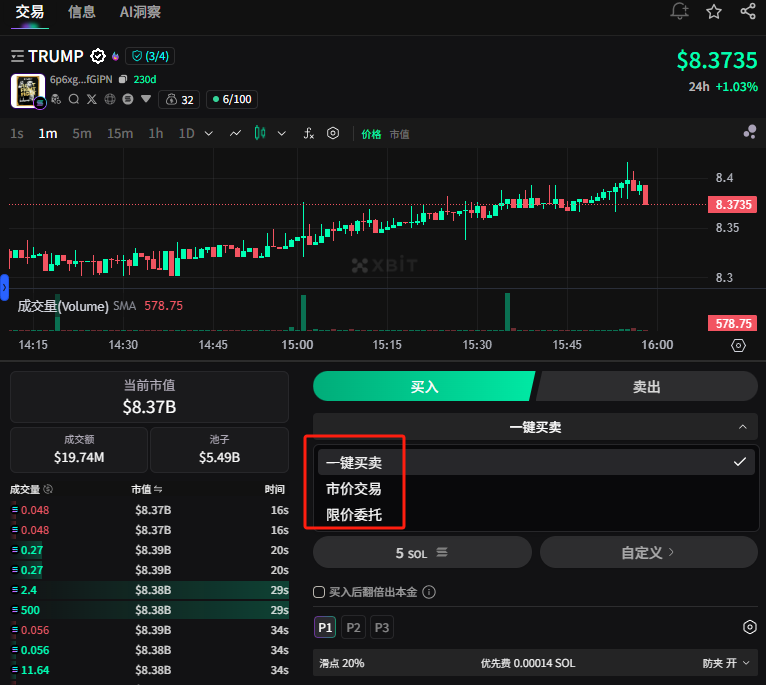Open chart settings hexagon icon in toolbar
766x685 pixels.
(333, 133)
